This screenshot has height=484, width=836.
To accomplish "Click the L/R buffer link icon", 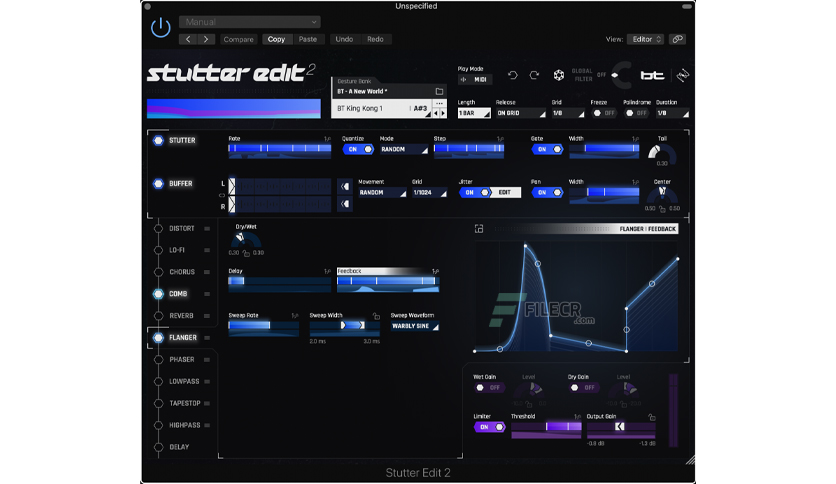I will click(222, 195).
